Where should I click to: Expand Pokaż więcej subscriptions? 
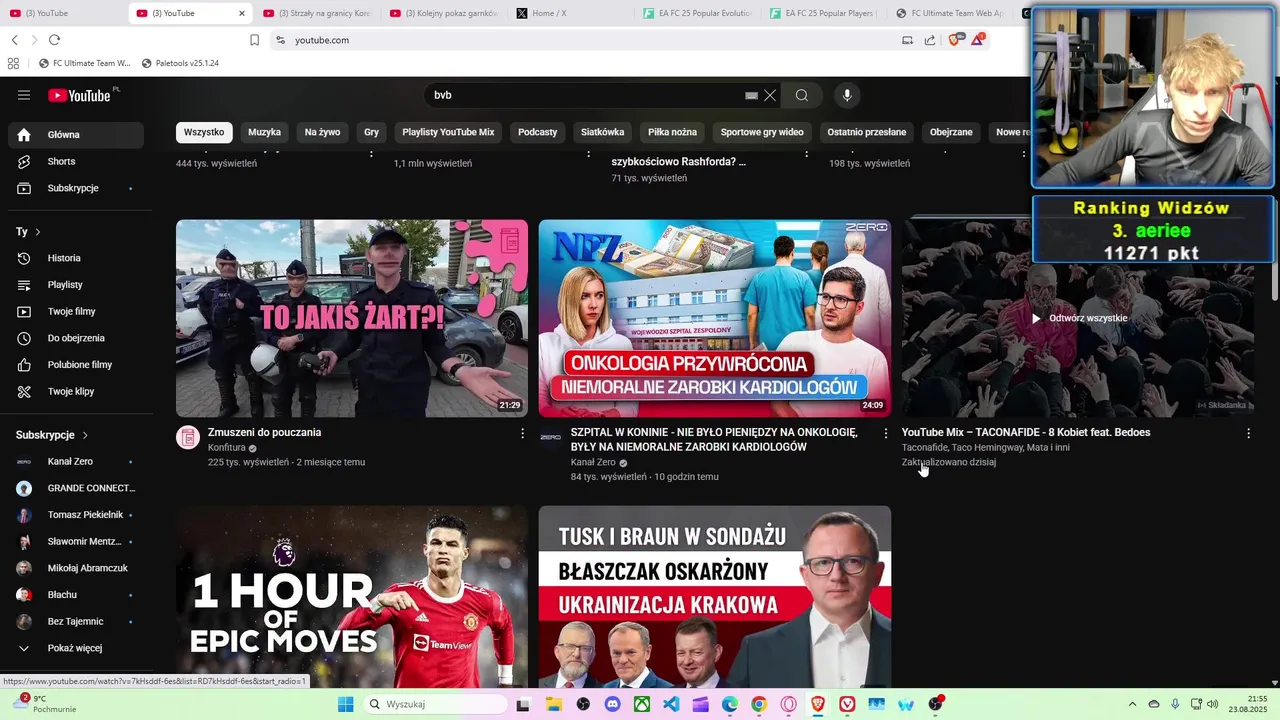coord(76,648)
